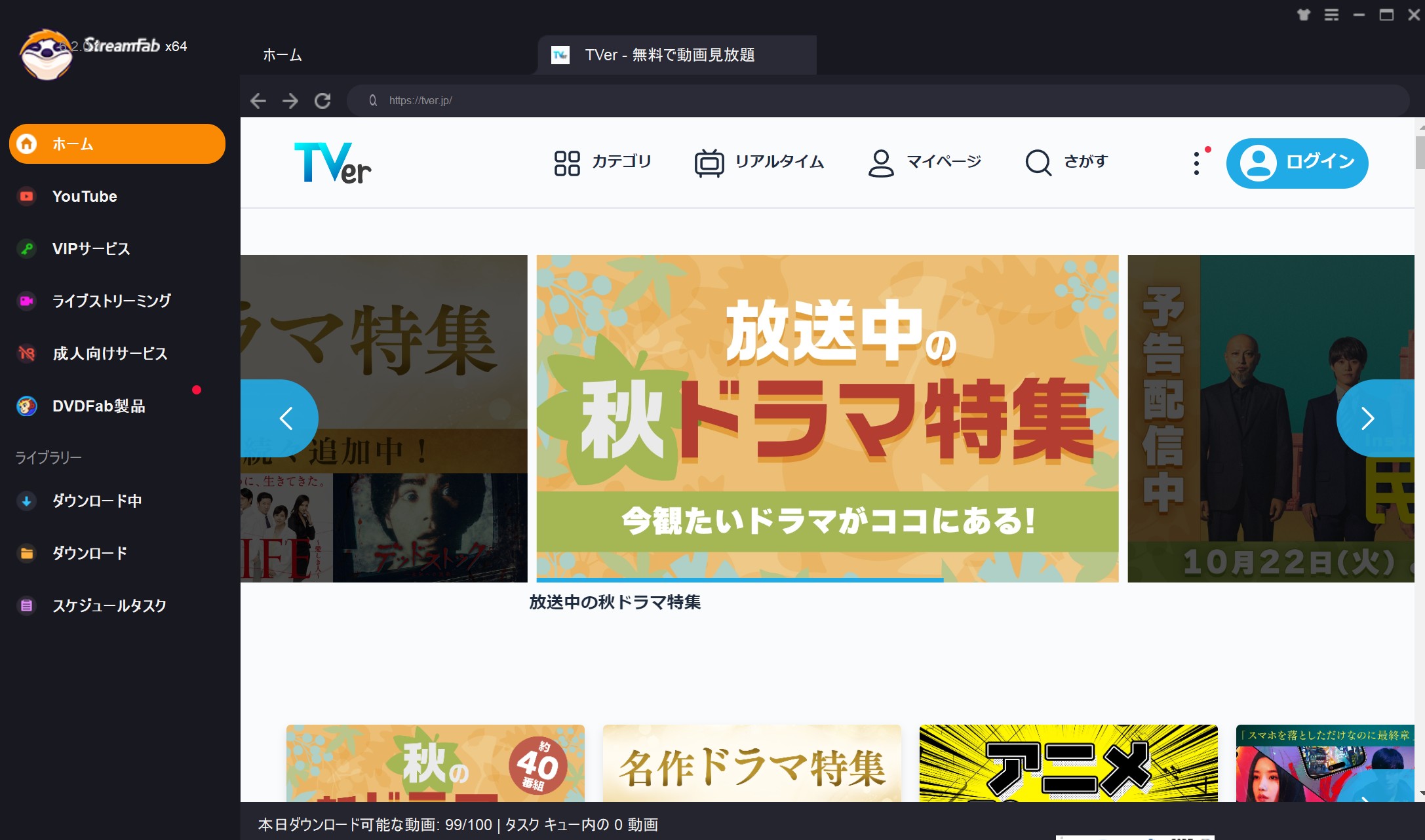This screenshot has width=1425, height=840.
Task: Click the StreamFab shirt skin icon
Action: (x=1304, y=14)
